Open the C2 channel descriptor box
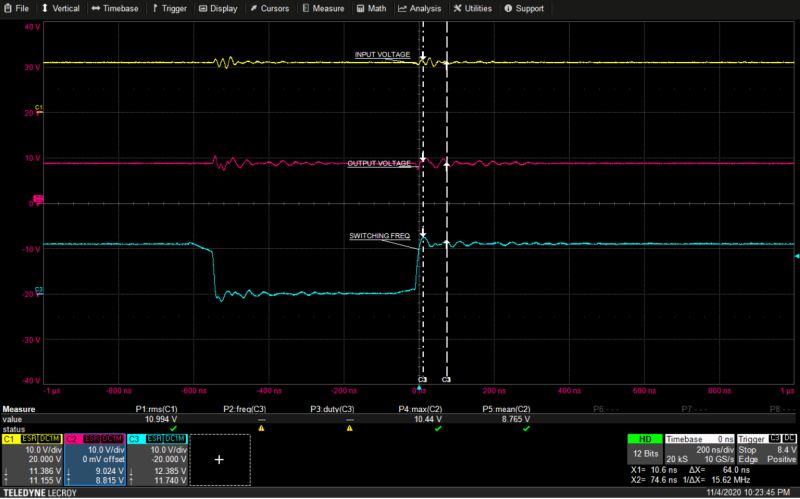This screenshot has height=499, width=800. click(x=95, y=460)
